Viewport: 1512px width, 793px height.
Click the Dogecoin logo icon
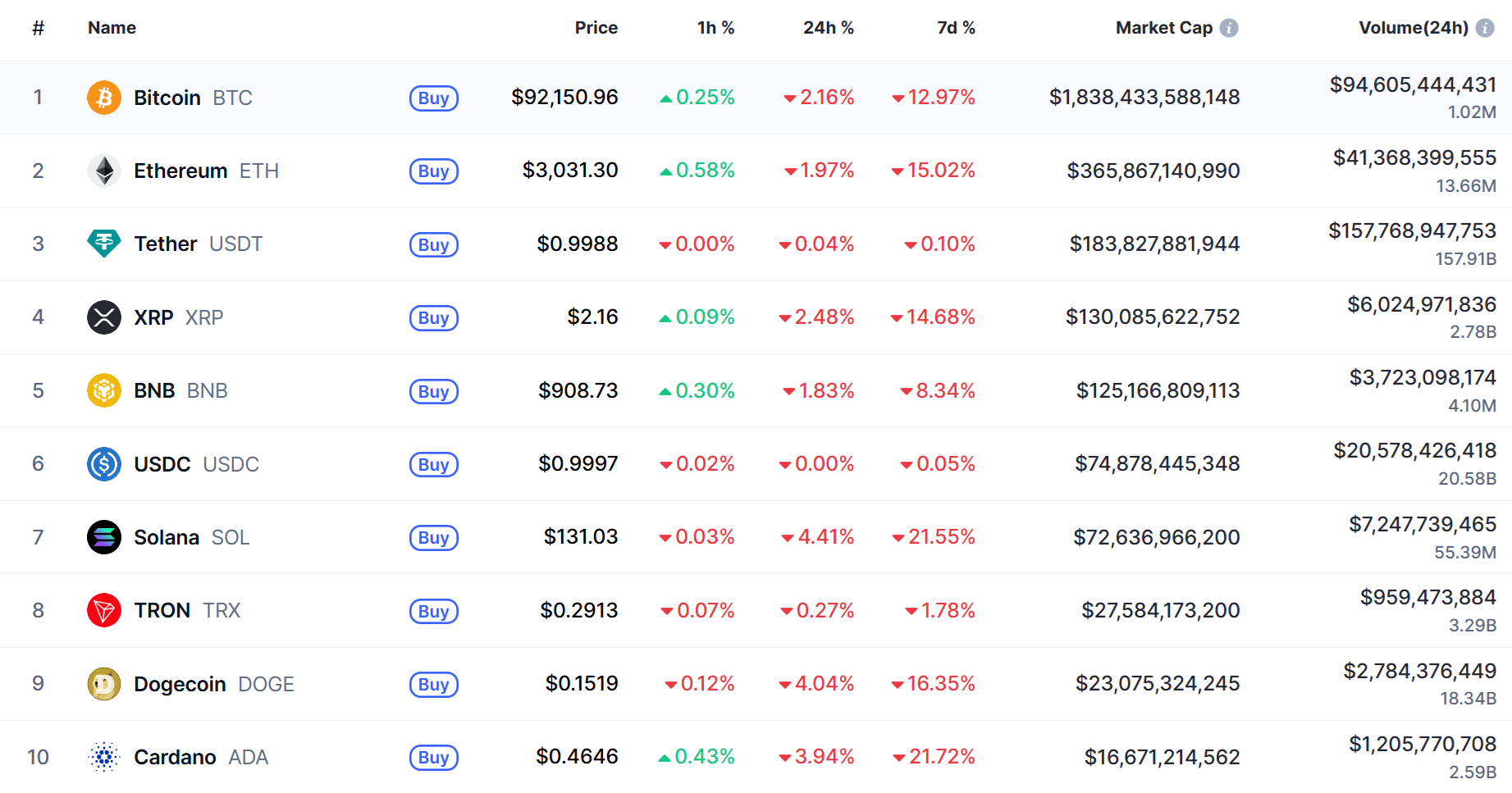click(104, 683)
